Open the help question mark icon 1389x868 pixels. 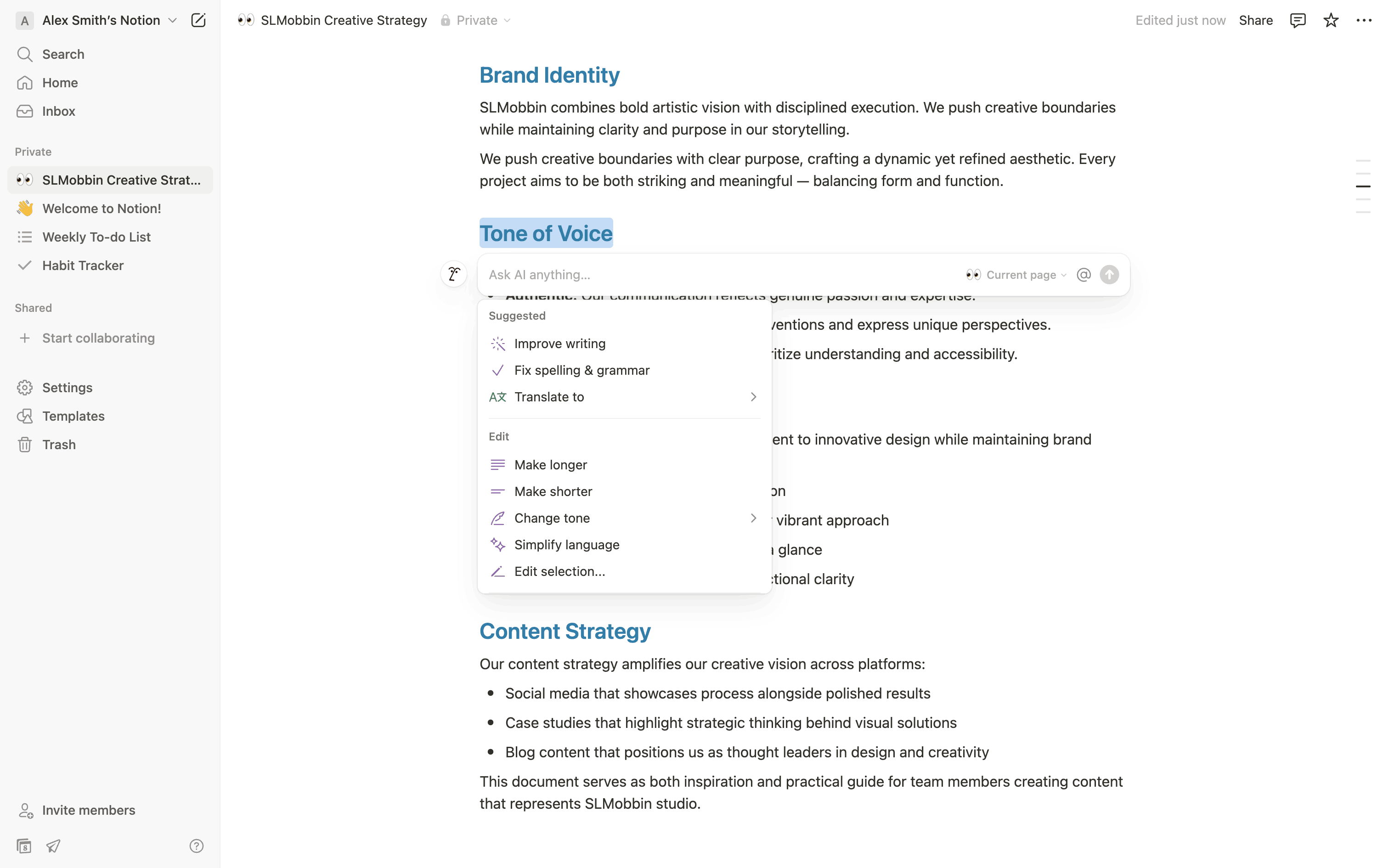[x=196, y=845]
